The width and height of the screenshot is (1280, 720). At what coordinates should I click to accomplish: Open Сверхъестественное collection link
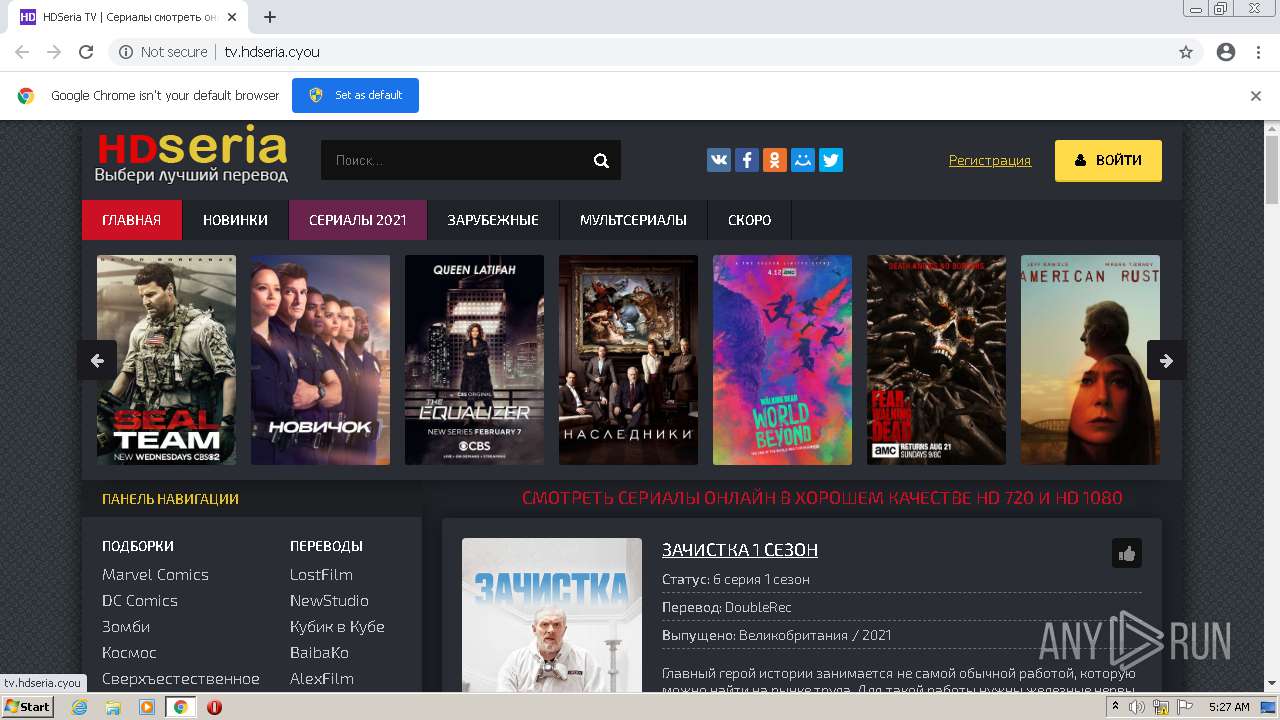click(181, 679)
